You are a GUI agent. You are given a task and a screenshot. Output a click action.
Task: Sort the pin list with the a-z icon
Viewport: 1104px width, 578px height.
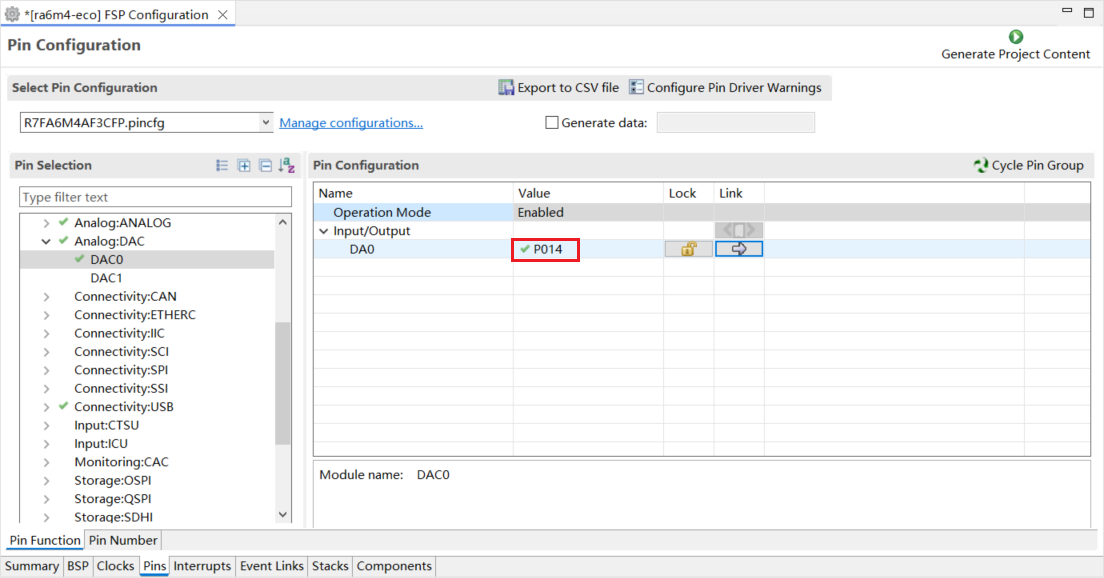point(287,165)
